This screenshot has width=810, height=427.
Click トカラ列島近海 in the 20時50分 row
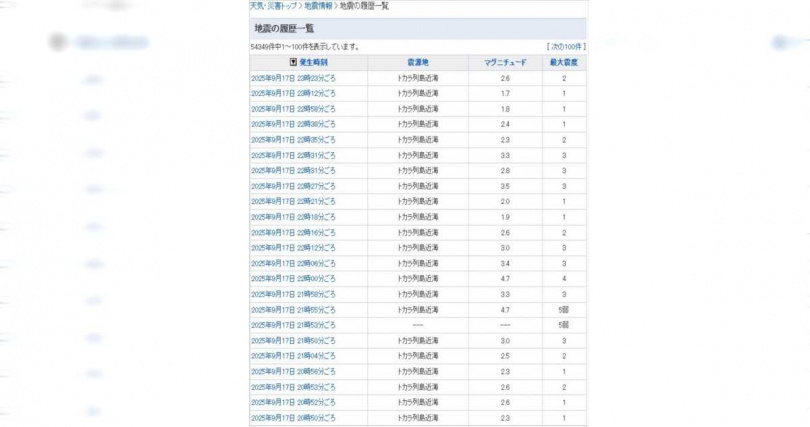click(418, 418)
